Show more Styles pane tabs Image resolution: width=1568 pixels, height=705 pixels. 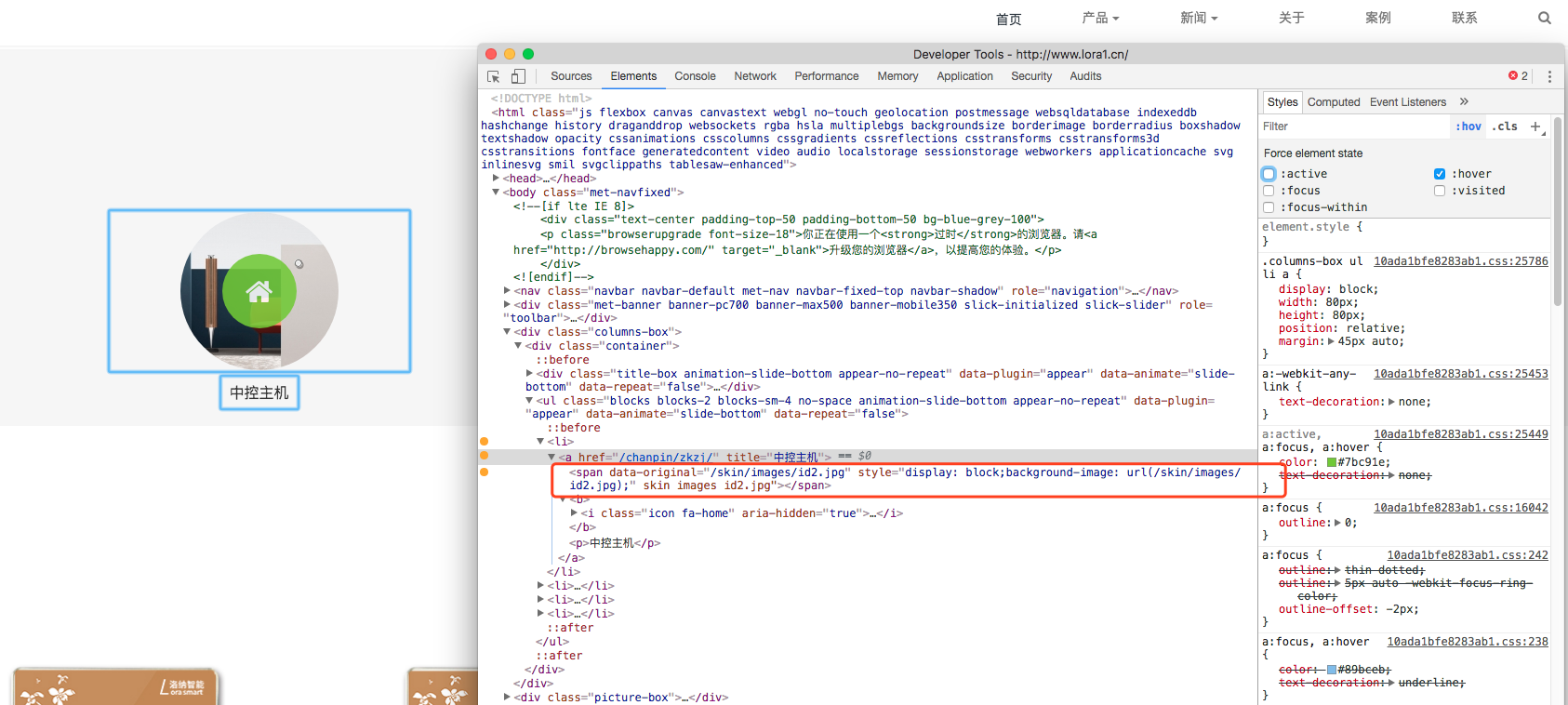[x=1464, y=102]
